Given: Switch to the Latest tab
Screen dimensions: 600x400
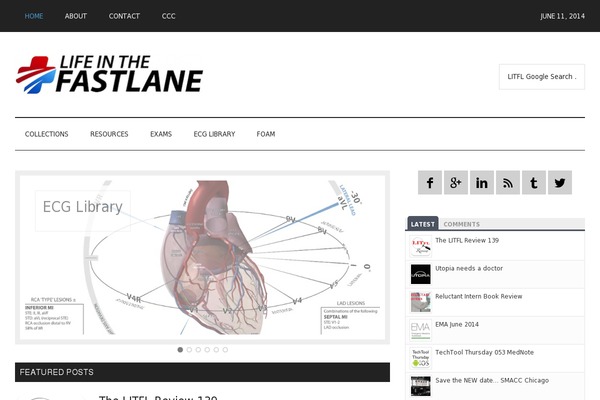Looking at the screenshot, I should point(423,224).
